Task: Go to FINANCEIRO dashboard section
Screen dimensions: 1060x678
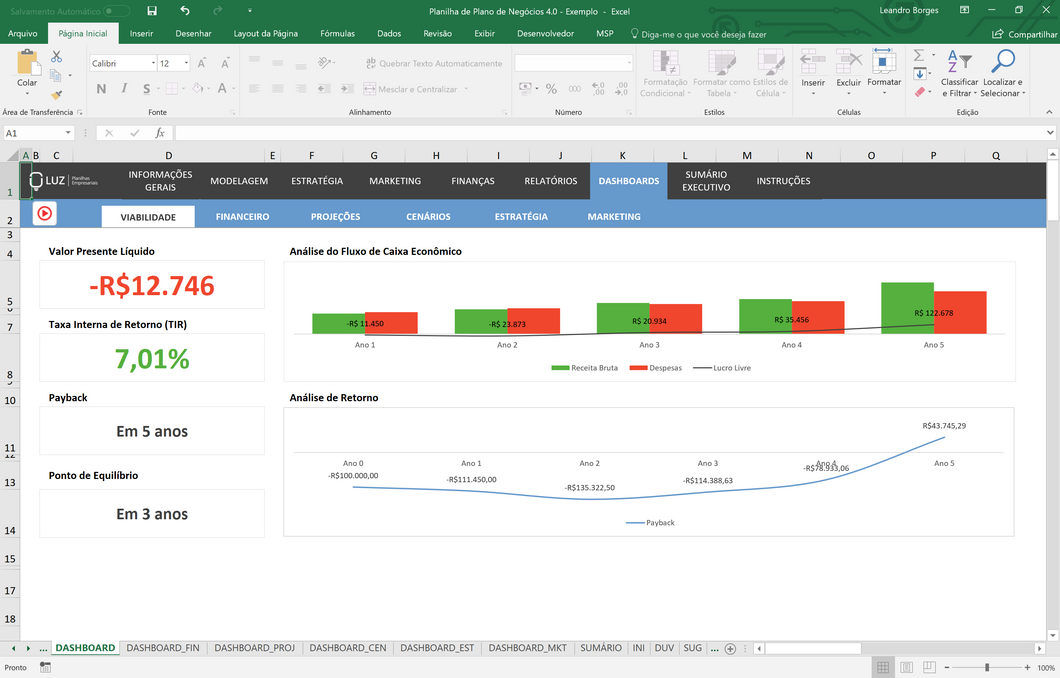Action: [242, 216]
